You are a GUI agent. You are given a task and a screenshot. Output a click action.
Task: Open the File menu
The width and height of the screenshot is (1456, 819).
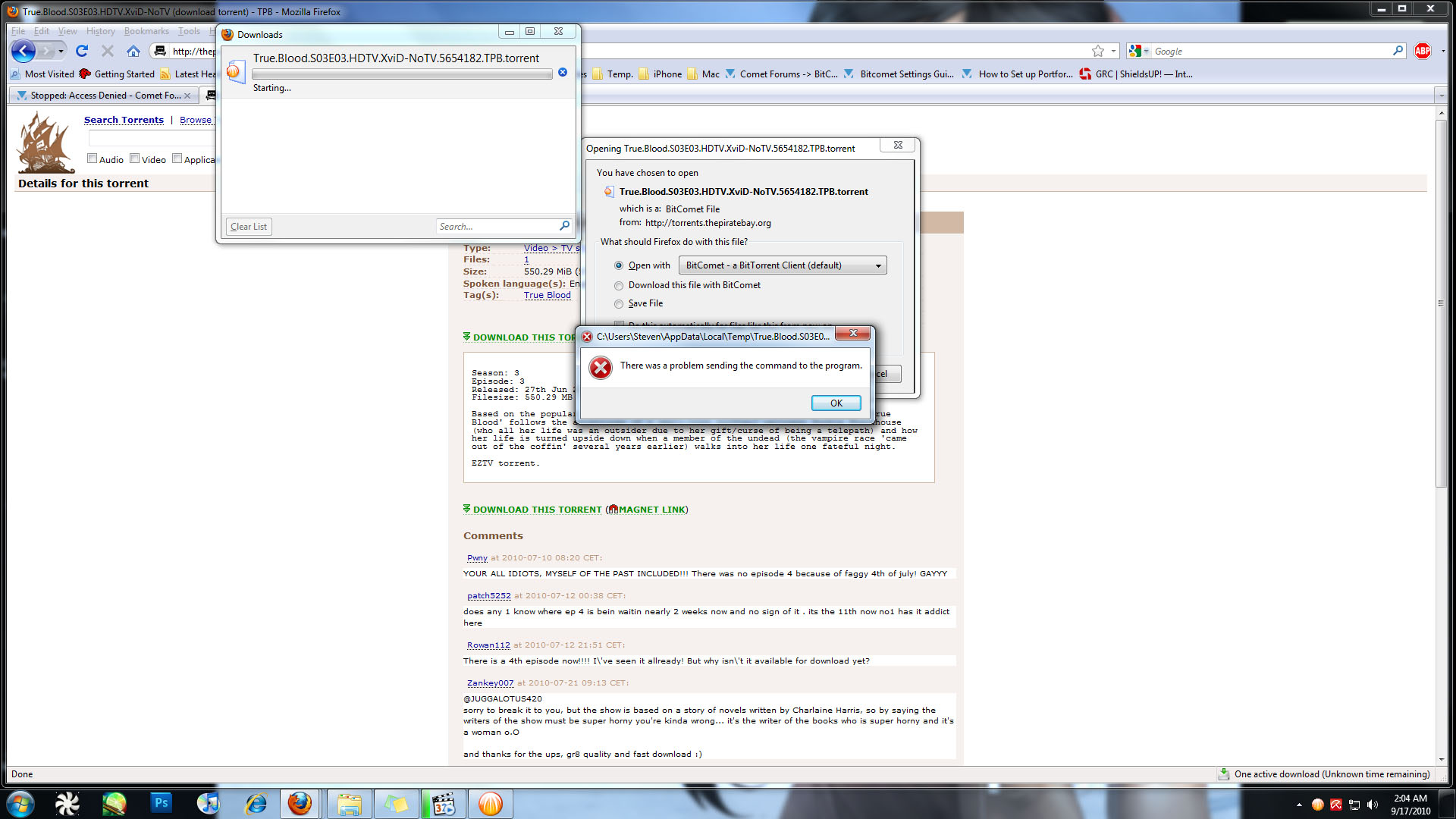(x=18, y=31)
